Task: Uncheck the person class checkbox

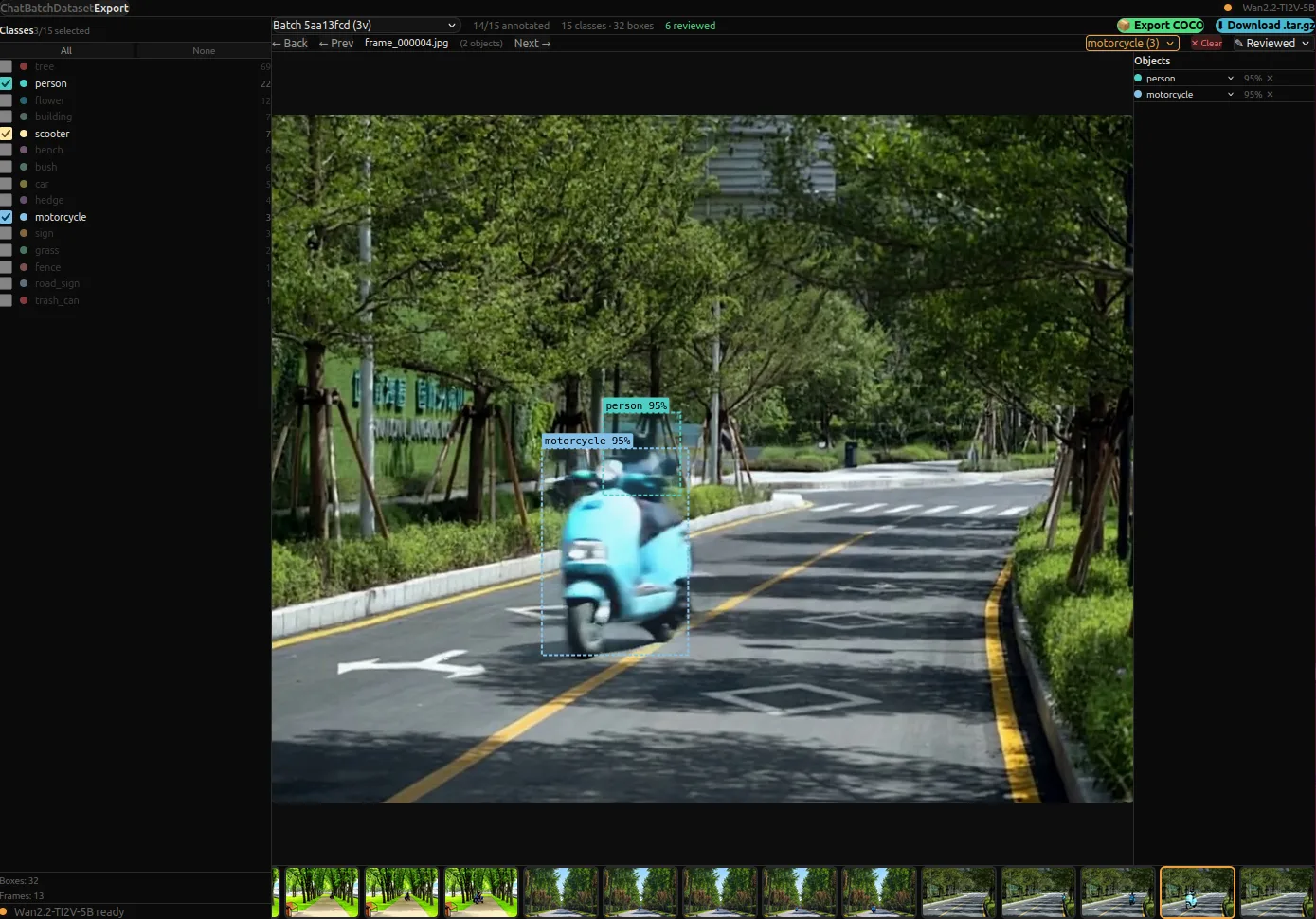Action: coord(7,83)
